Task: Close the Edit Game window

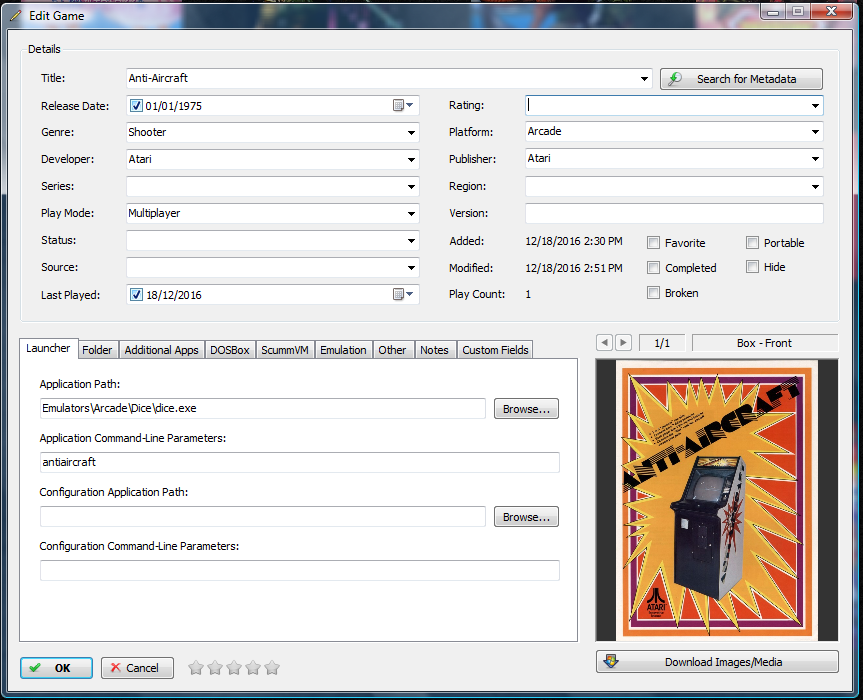Action: pyautogui.click(x=832, y=11)
